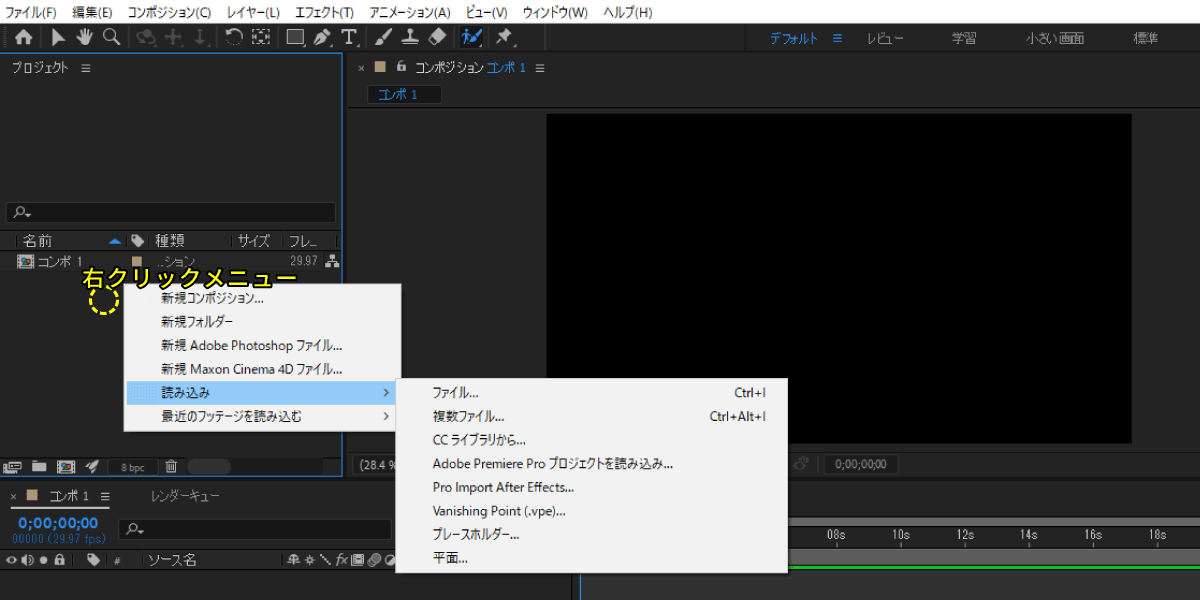Click the fx effect switch in timeline header

click(341, 560)
